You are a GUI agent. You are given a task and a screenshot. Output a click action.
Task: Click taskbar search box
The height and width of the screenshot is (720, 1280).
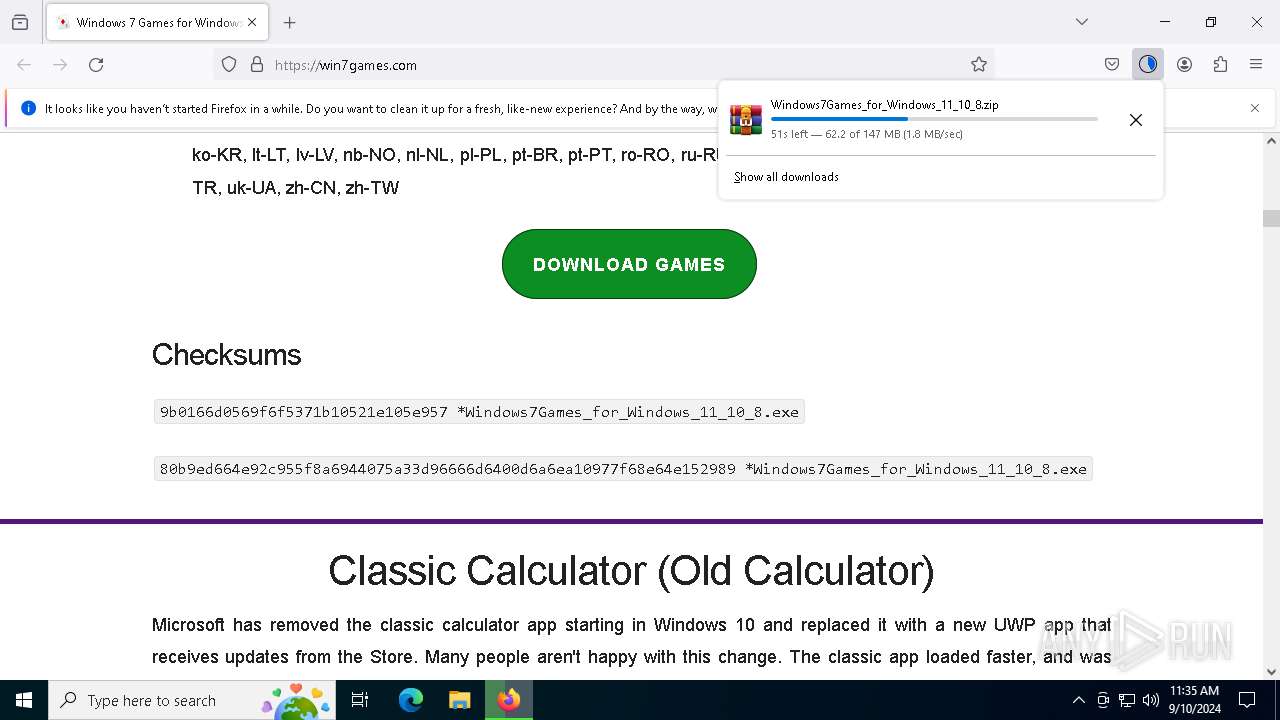tap(193, 700)
